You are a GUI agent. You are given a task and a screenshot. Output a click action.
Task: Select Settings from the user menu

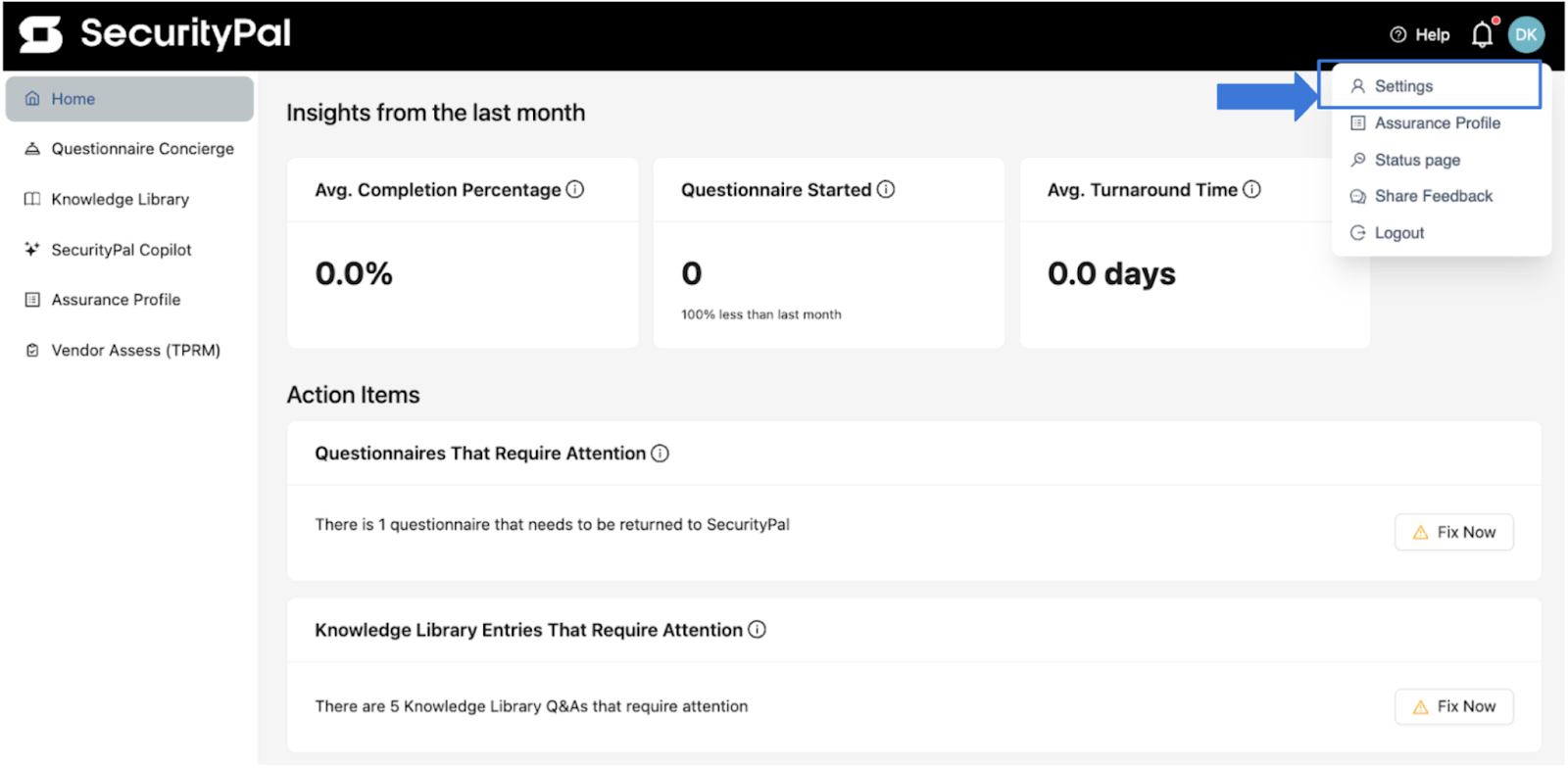pos(1430,86)
